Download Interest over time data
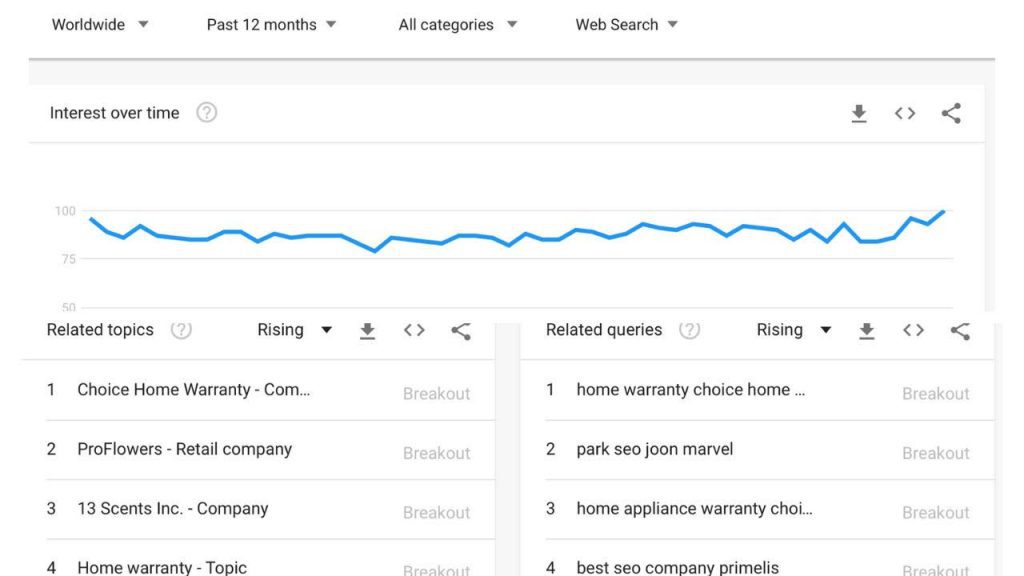 [859, 114]
